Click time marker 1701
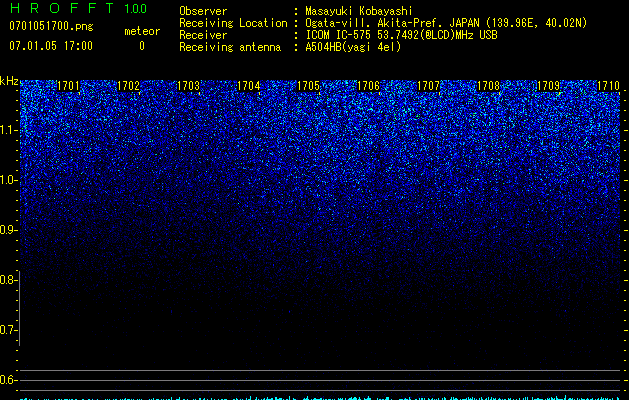Image resolution: width=629 pixels, height=400 pixels. pos(68,86)
